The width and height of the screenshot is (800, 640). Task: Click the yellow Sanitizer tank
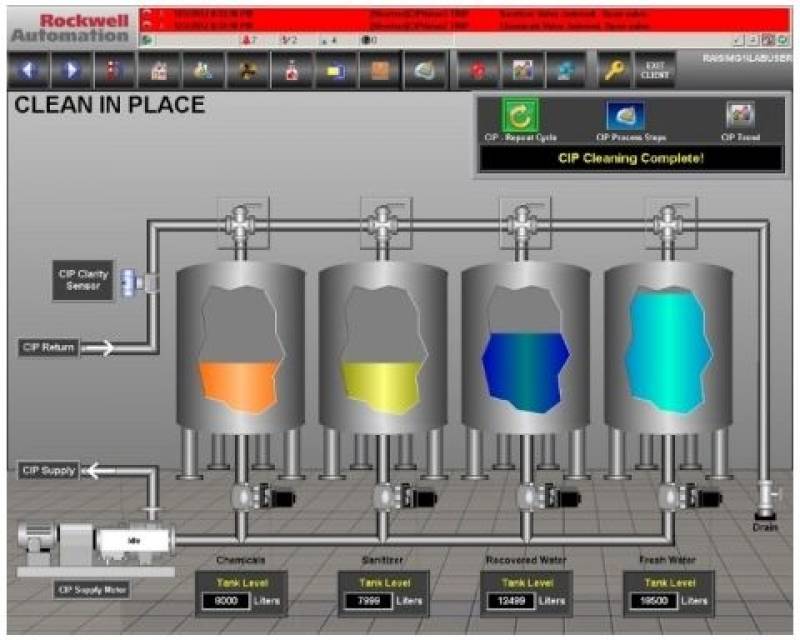383,347
